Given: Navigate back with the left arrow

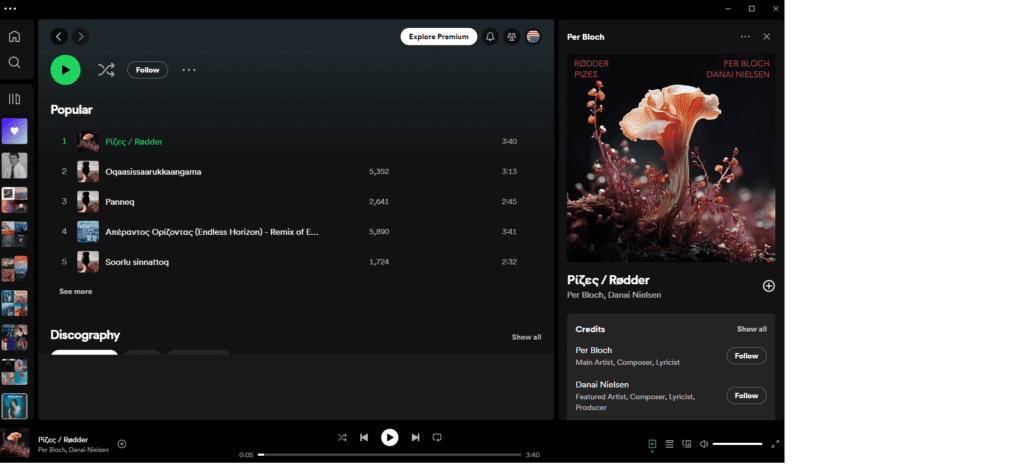Looking at the screenshot, I should pos(59,37).
